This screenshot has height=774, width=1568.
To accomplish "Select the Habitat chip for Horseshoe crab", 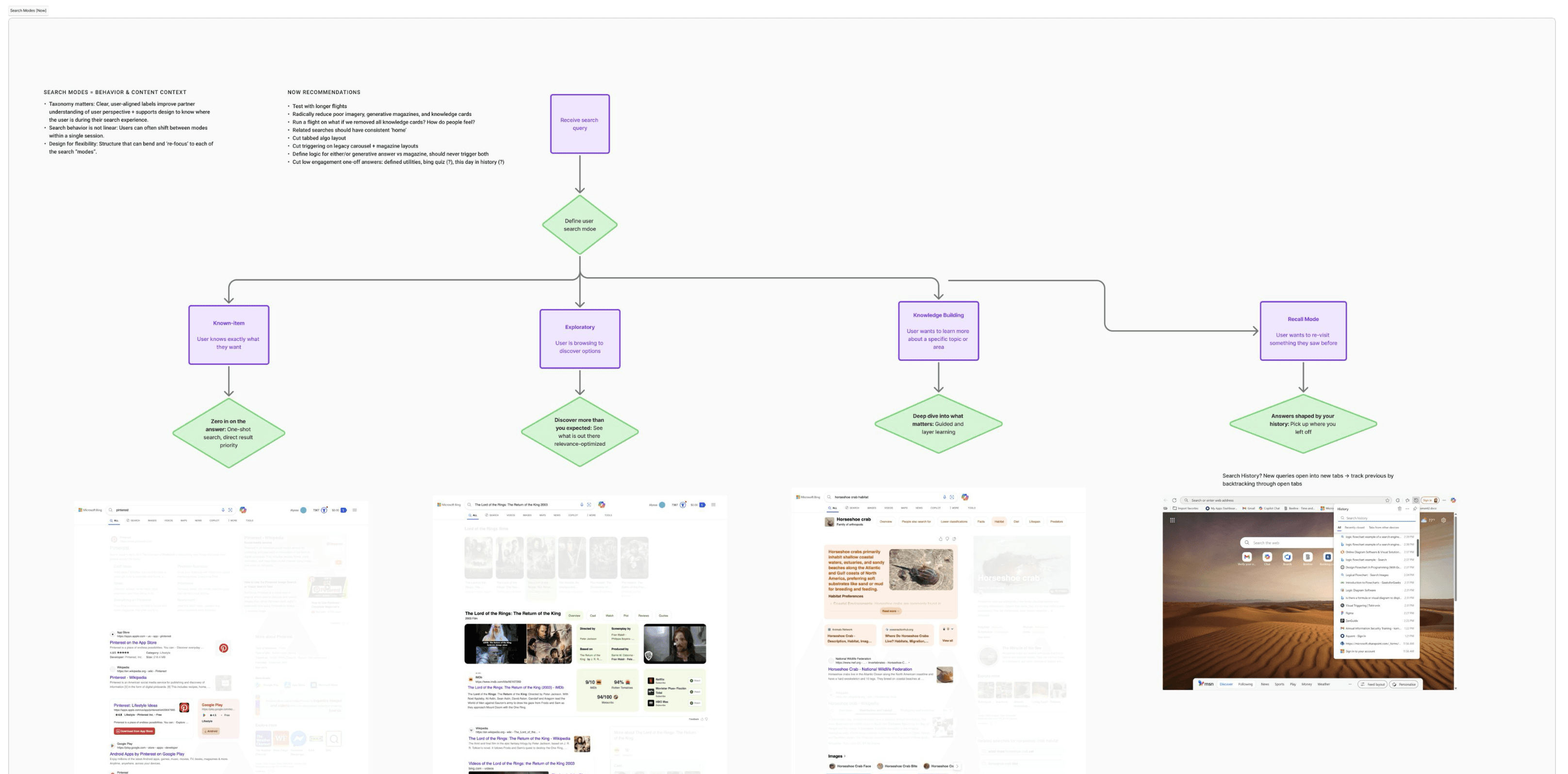I will (999, 521).
